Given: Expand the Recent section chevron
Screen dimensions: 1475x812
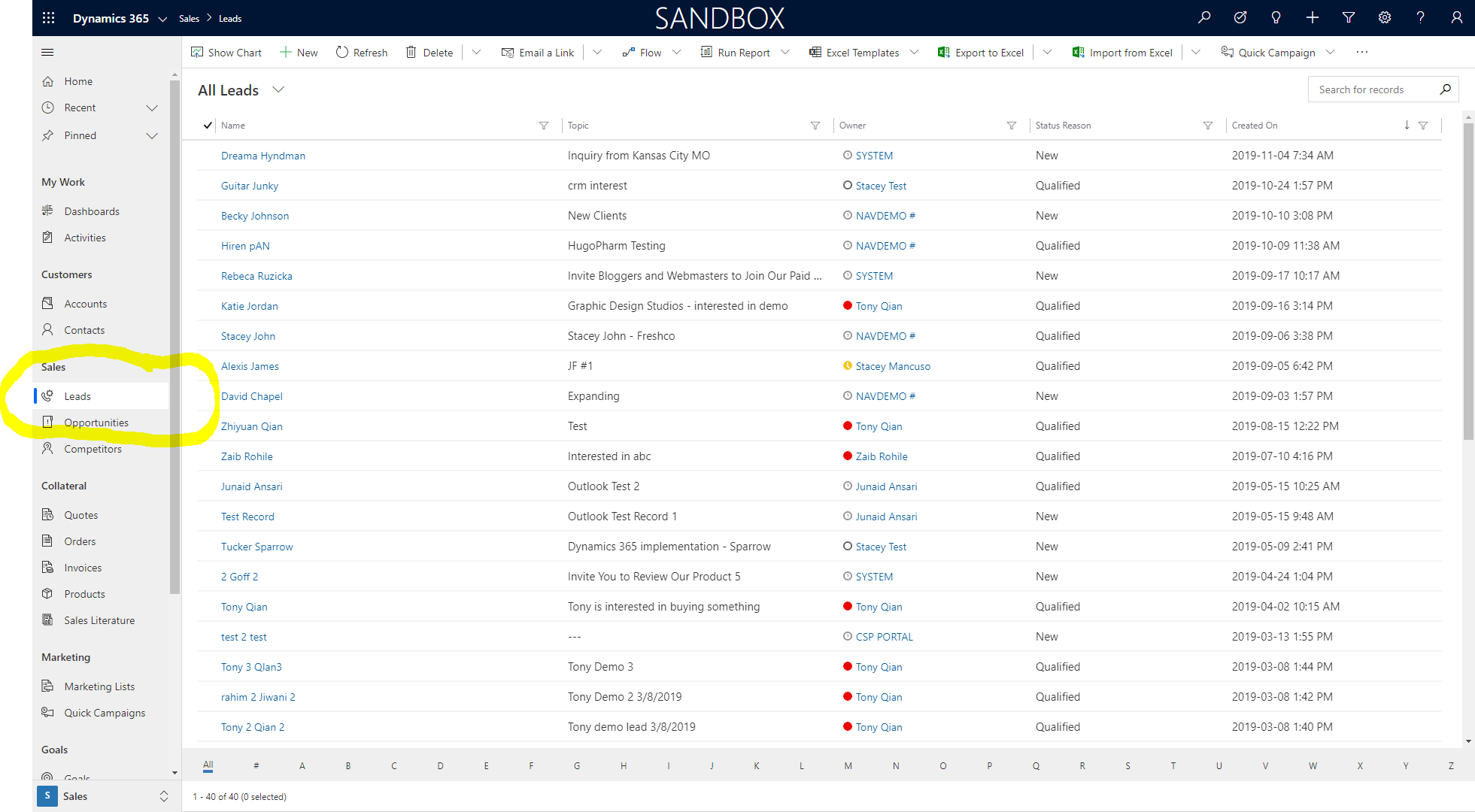Looking at the screenshot, I should pyautogui.click(x=152, y=108).
